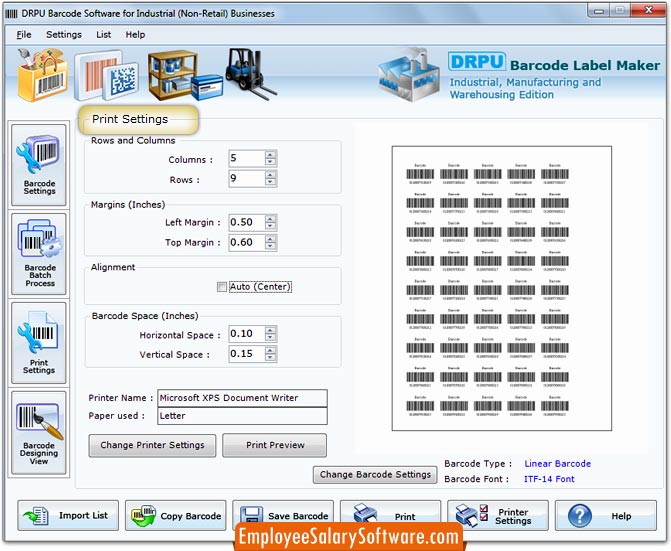This screenshot has height=551, width=671.
Task: Increase Horizontal Space with up arrow
Action: coord(270,330)
